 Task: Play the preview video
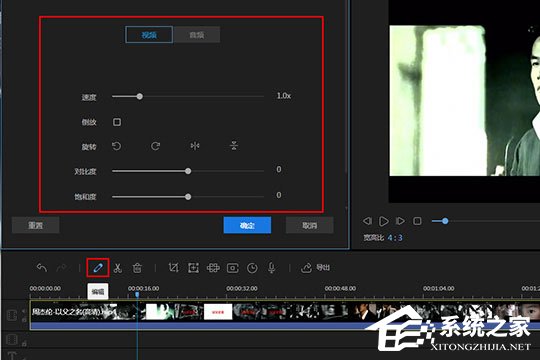point(383,221)
